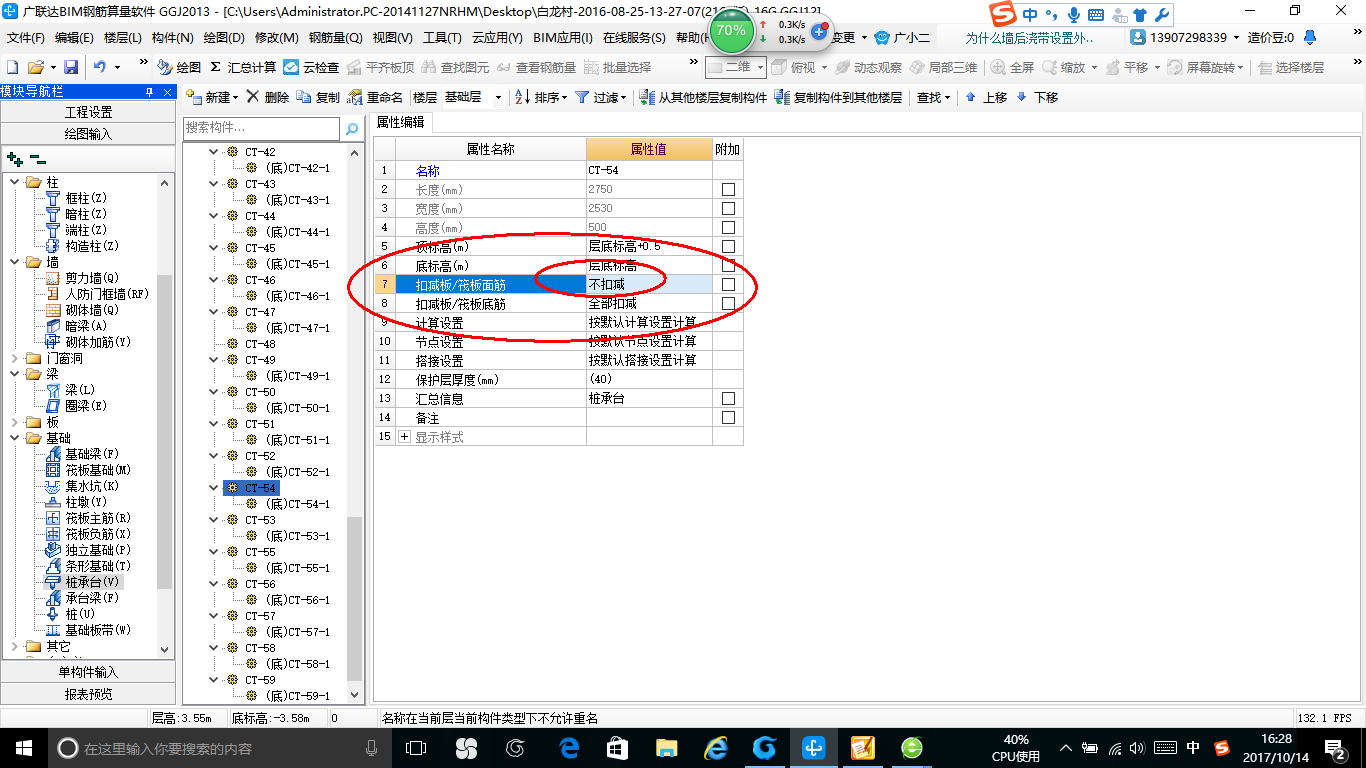This screenshot has height=768, width=1366.
Task: Toggle 附加 checkbox for 扣减板/筏板底筋 row
Action: pos(728,303)
